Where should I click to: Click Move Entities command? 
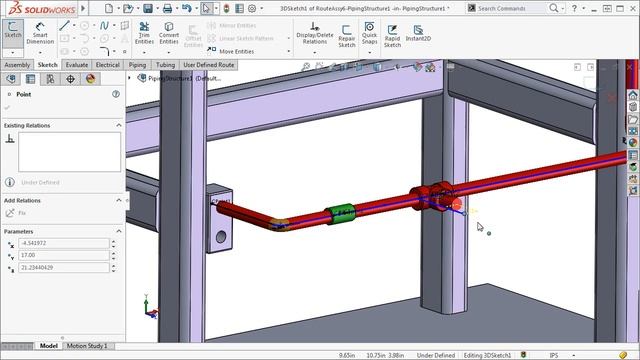click(231, 51)
